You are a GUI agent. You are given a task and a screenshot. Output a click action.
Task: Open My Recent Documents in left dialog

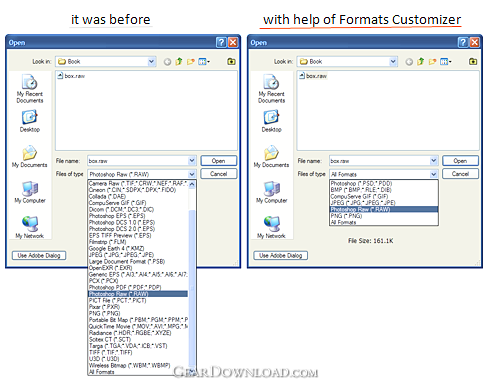pyautogui.click(x=30, y=89)
